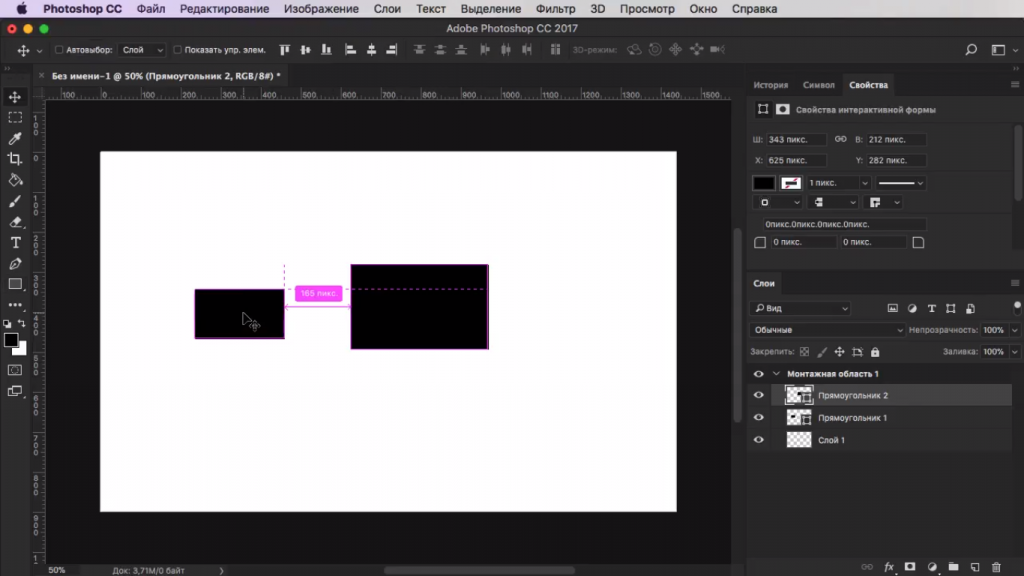Open the Непрозрачность value dropdown arrow
This screenshot has height=576, width=1024.
[1014, 330]
